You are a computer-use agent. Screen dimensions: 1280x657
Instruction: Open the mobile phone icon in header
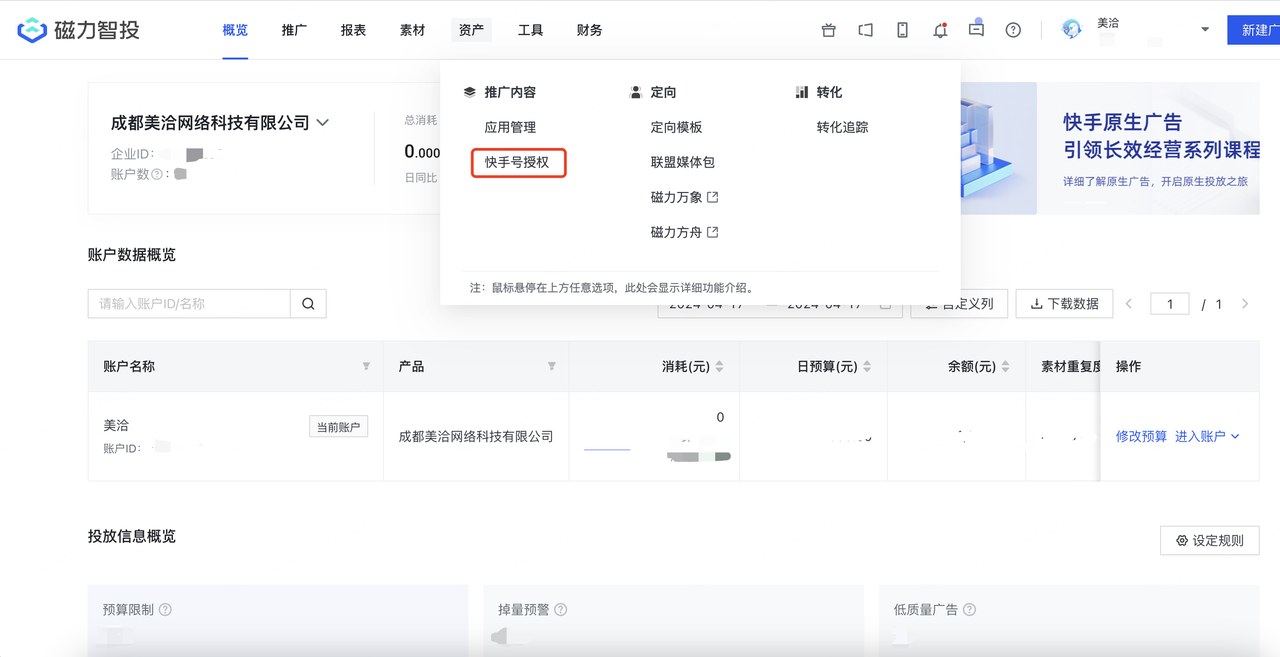pos(902,30)
